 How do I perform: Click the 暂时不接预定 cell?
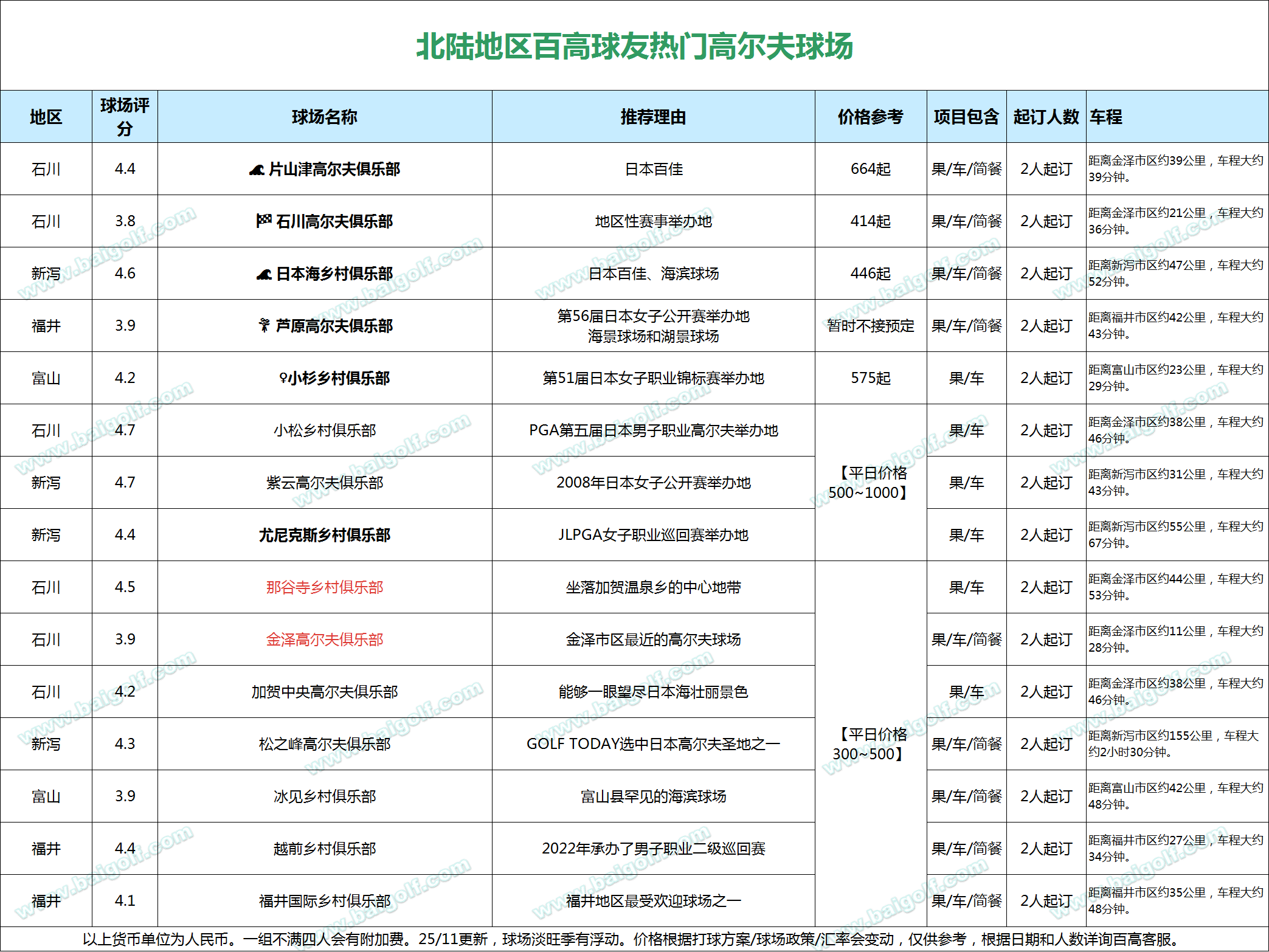click(x=870, y=326)
